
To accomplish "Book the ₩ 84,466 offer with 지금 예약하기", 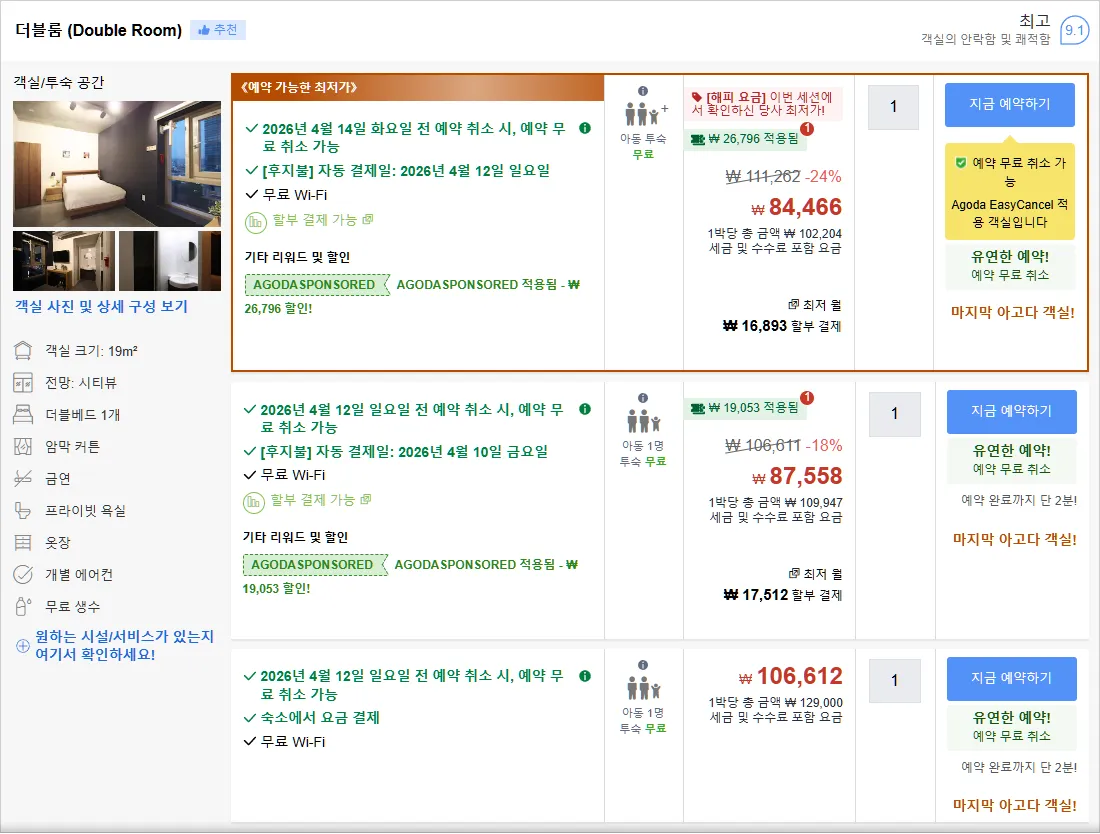I will point(1010,105).
